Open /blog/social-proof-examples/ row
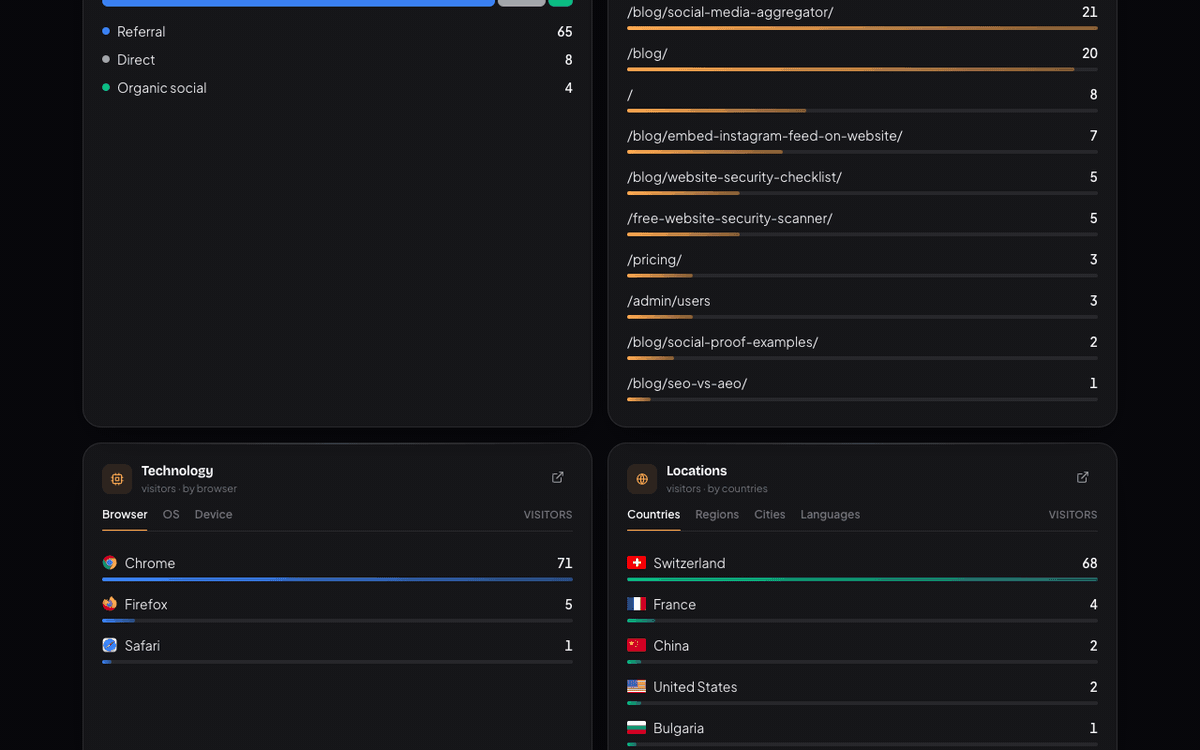1200x750 pixels. tap(862, 346)
